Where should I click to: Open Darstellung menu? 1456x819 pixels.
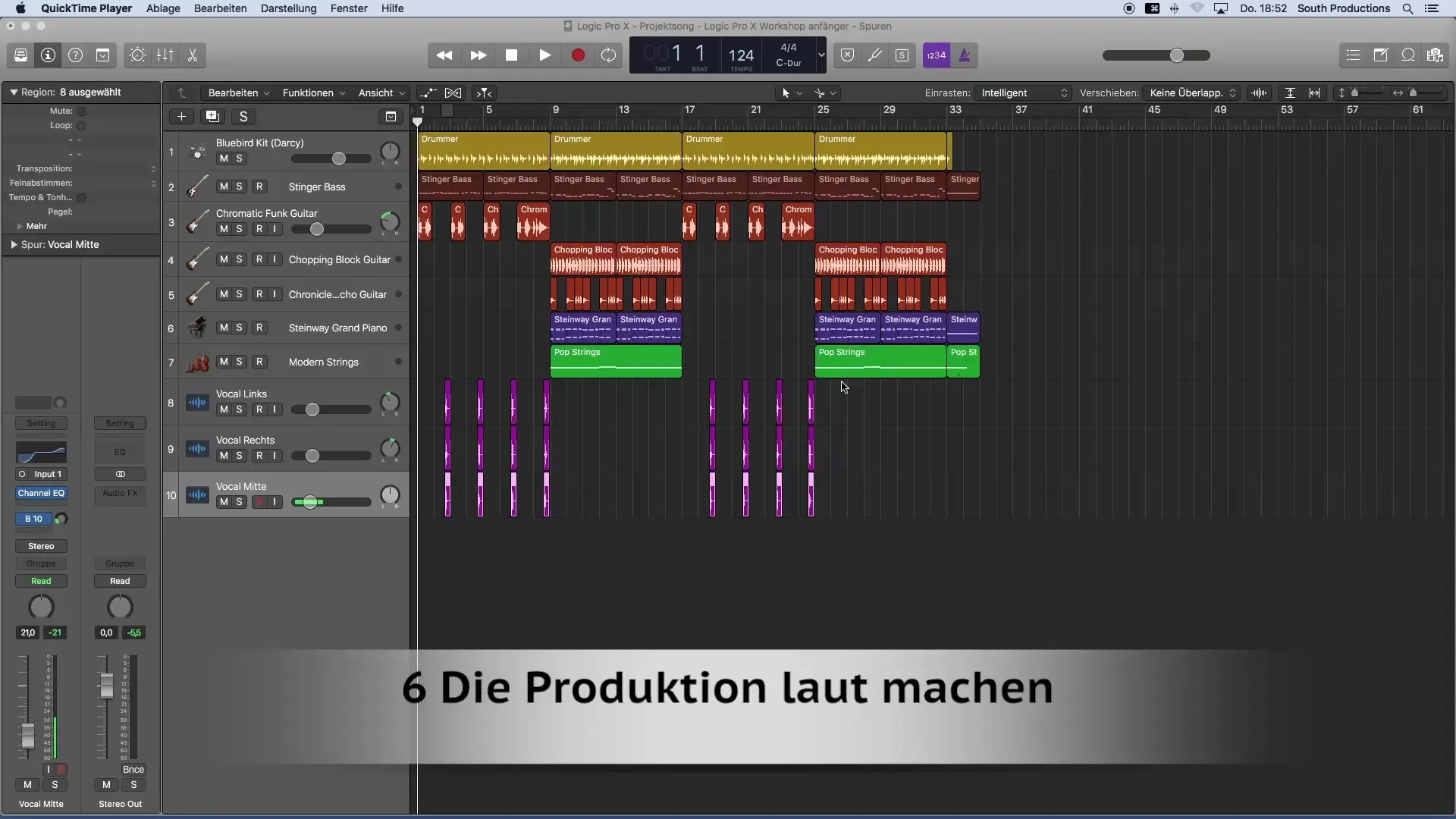tap(288, 8)
